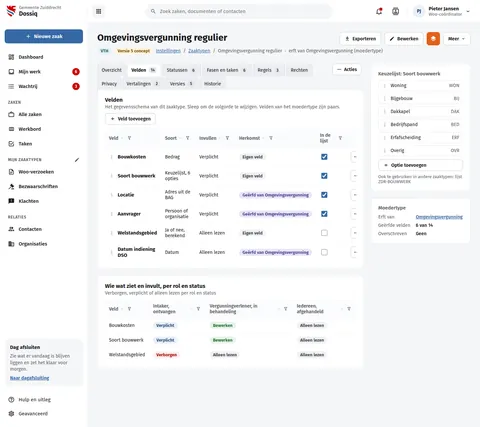Follow the Omgevingsvergunning moedertype link
Screen dimensions: 480x427
(x=439, y=217)
